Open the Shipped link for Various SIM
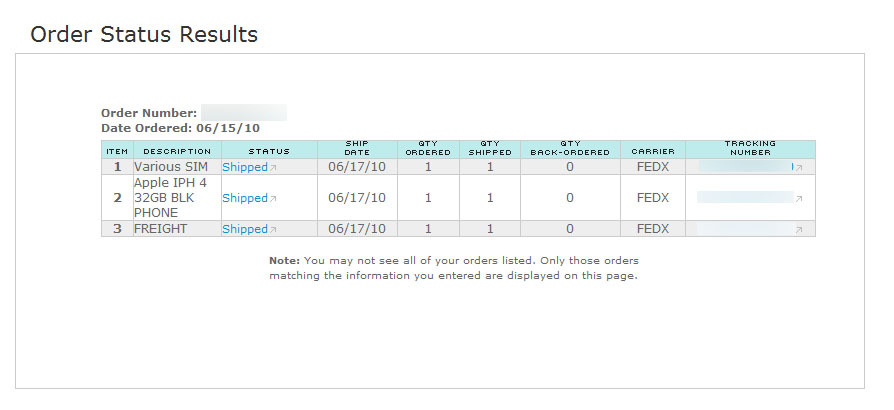894x410 pixels. (x=244, y=168)
